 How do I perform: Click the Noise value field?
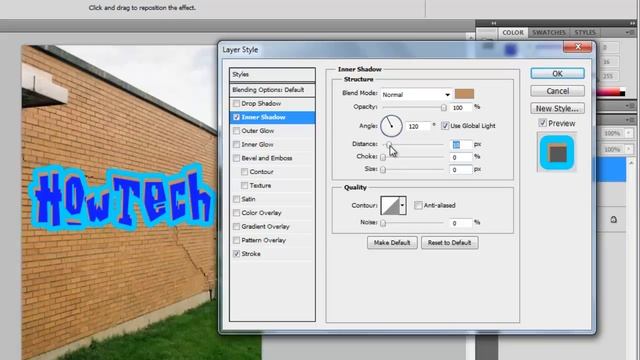tap(462, 223)
